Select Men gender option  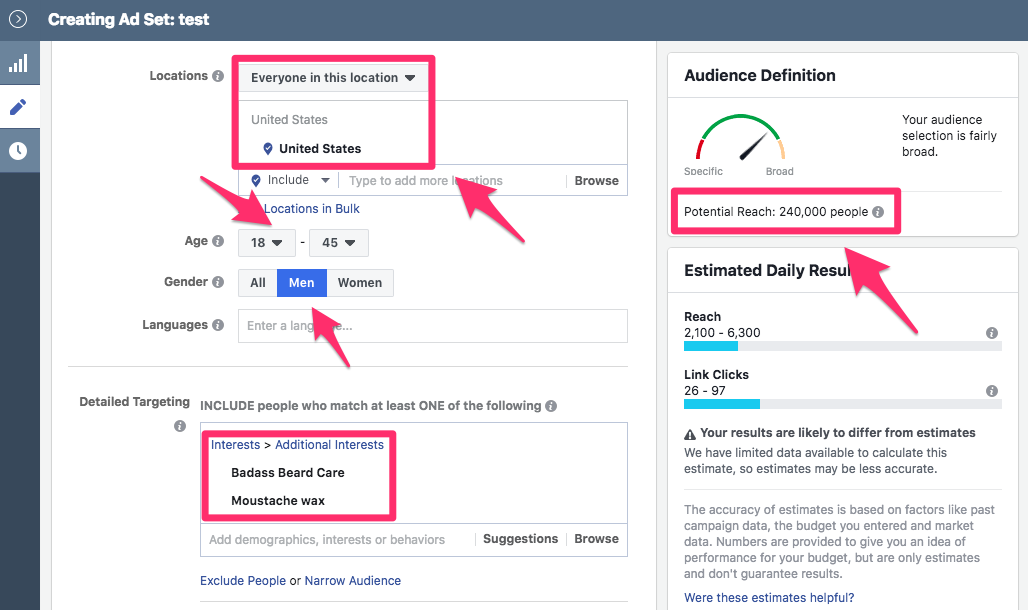(x=302, y=283)
